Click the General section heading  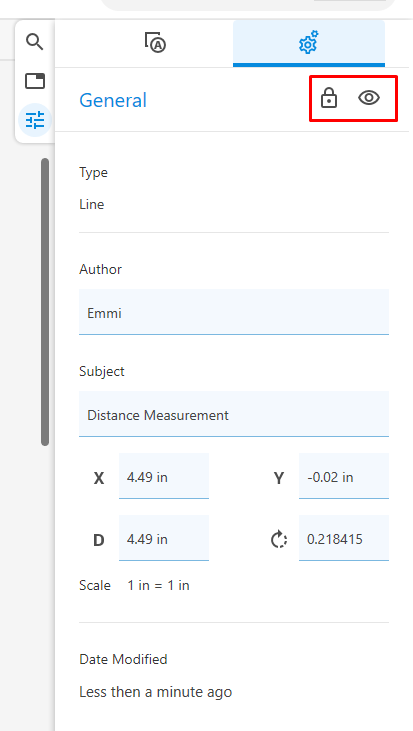(x=113, y=100)
